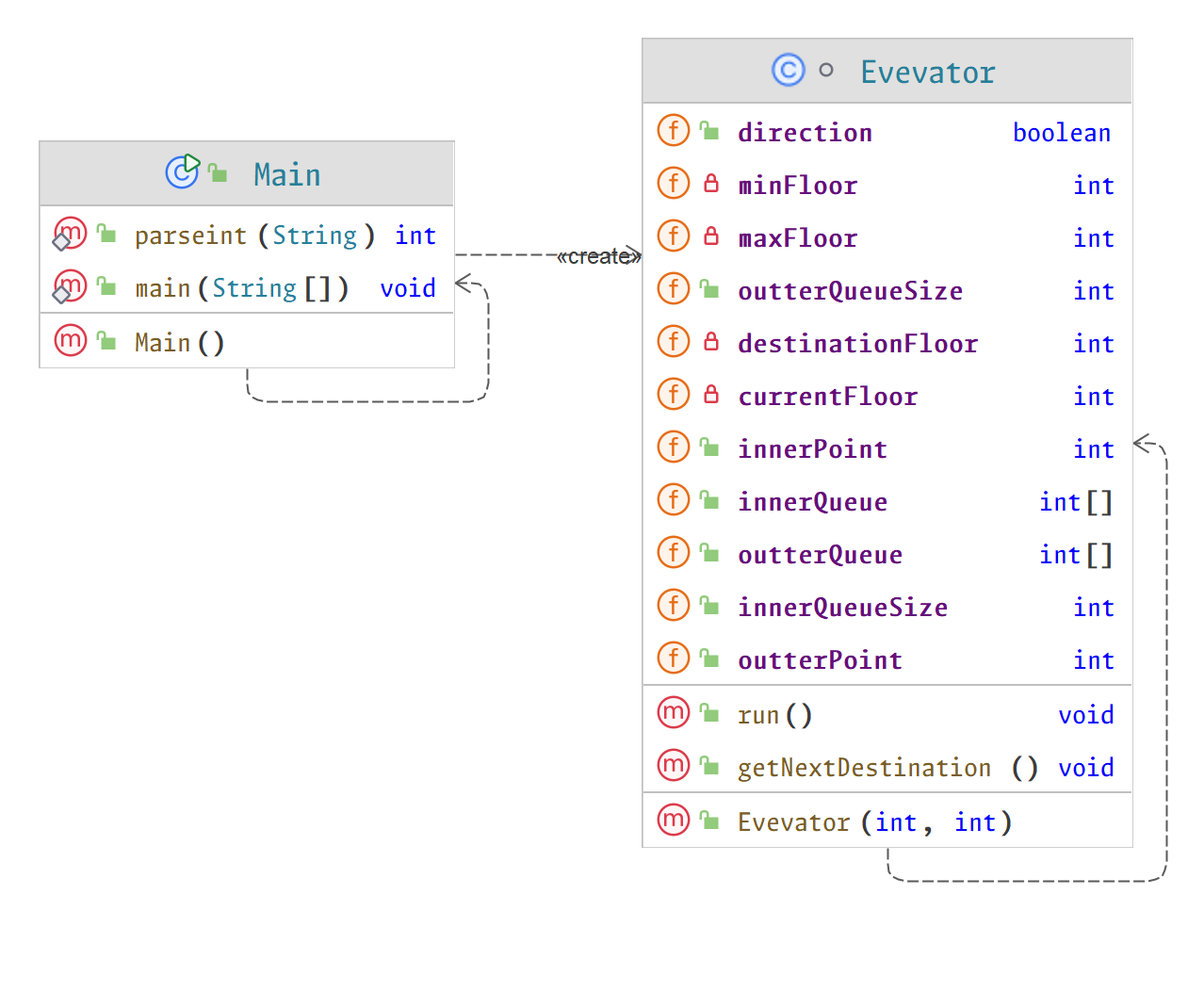The height and width of the screenshot is (1008, 1204).
Task: Click the field icon for outterQueue
Action: (674, 552)
